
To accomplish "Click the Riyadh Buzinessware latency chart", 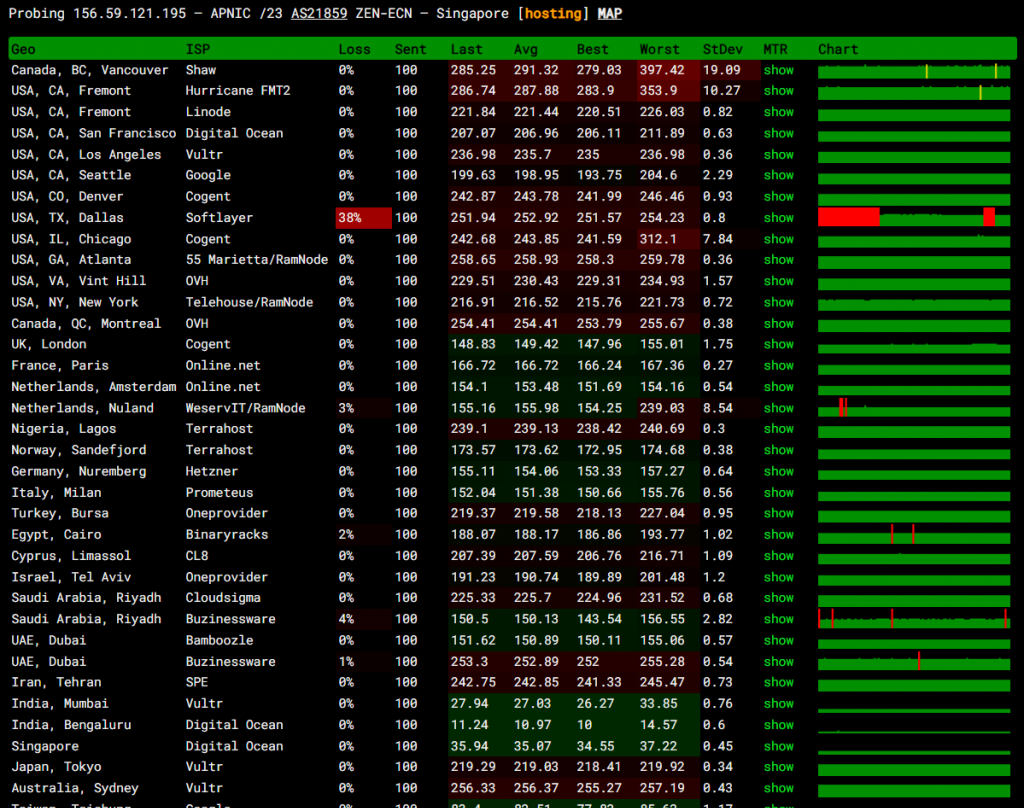I will pos(914,619).
